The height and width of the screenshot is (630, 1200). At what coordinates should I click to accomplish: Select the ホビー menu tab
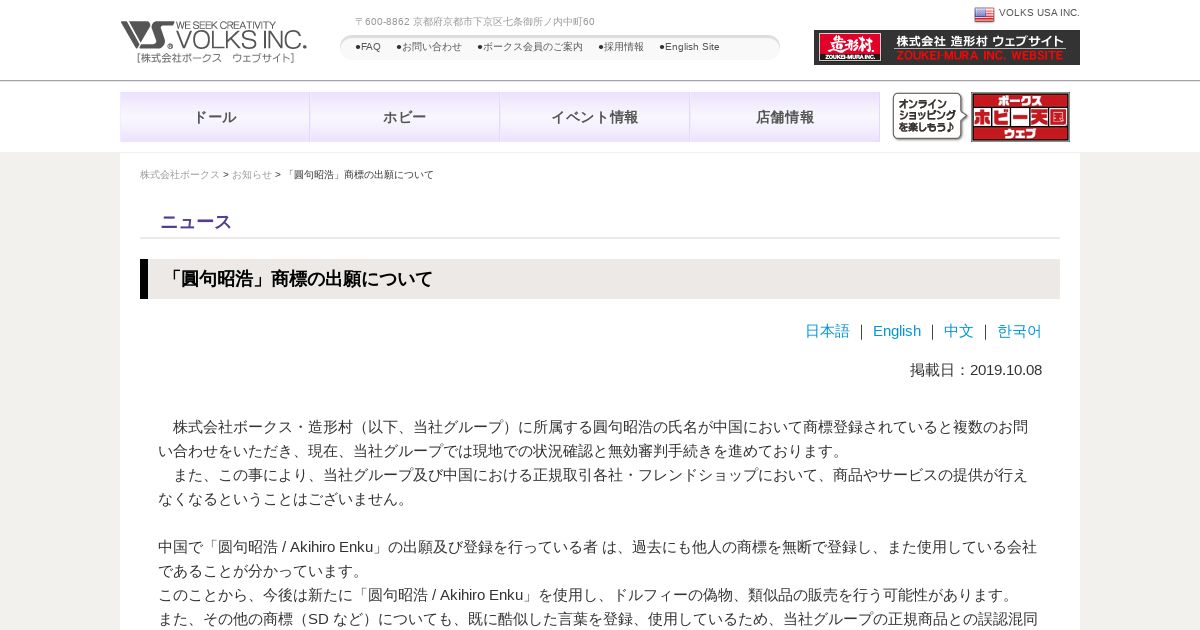click(405, 117)
